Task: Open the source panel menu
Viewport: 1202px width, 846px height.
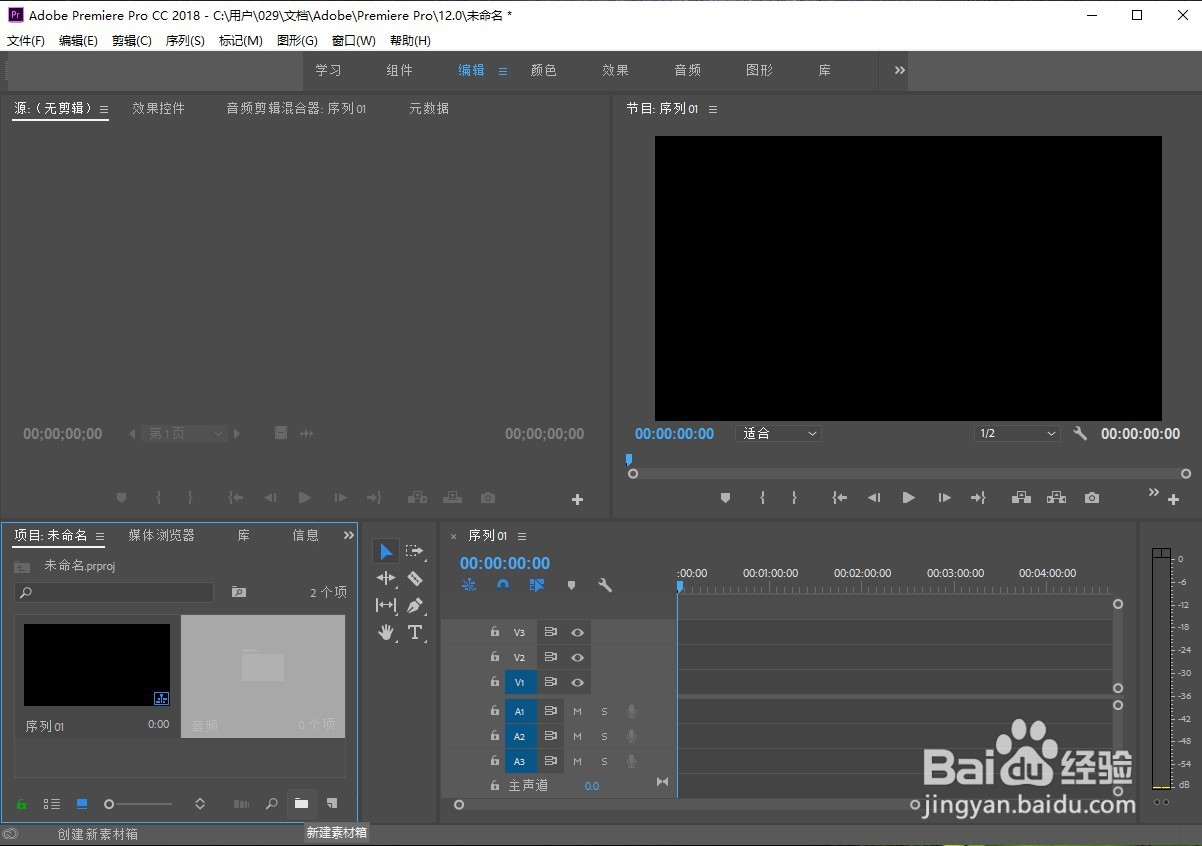Action: point(103,109)
